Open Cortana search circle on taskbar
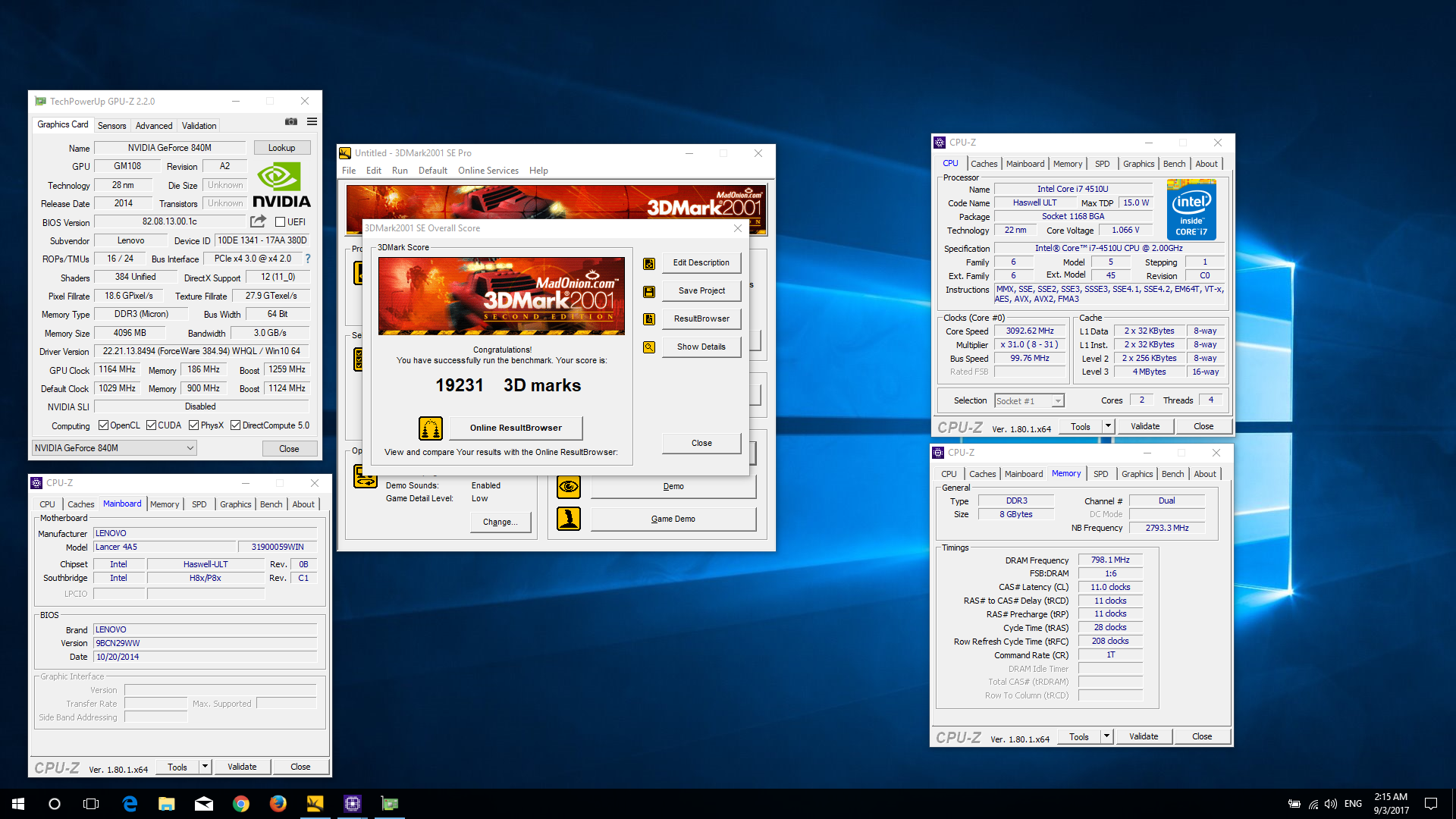 point(55,804)
